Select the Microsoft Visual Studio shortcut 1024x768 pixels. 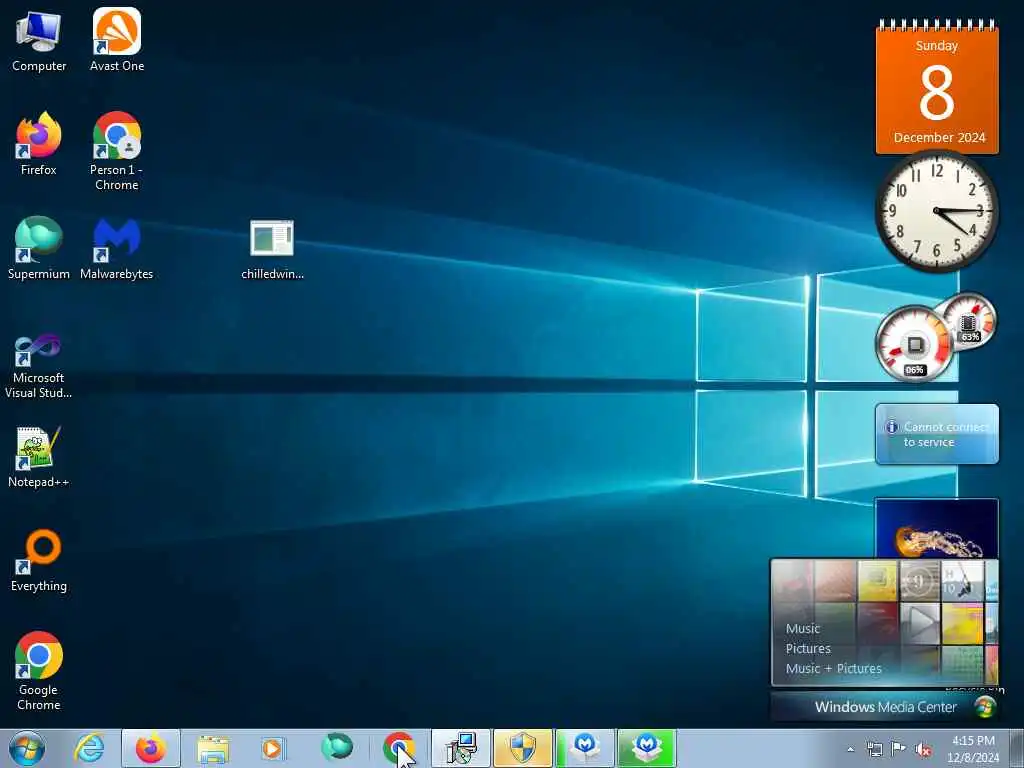(x=39, y=366)
